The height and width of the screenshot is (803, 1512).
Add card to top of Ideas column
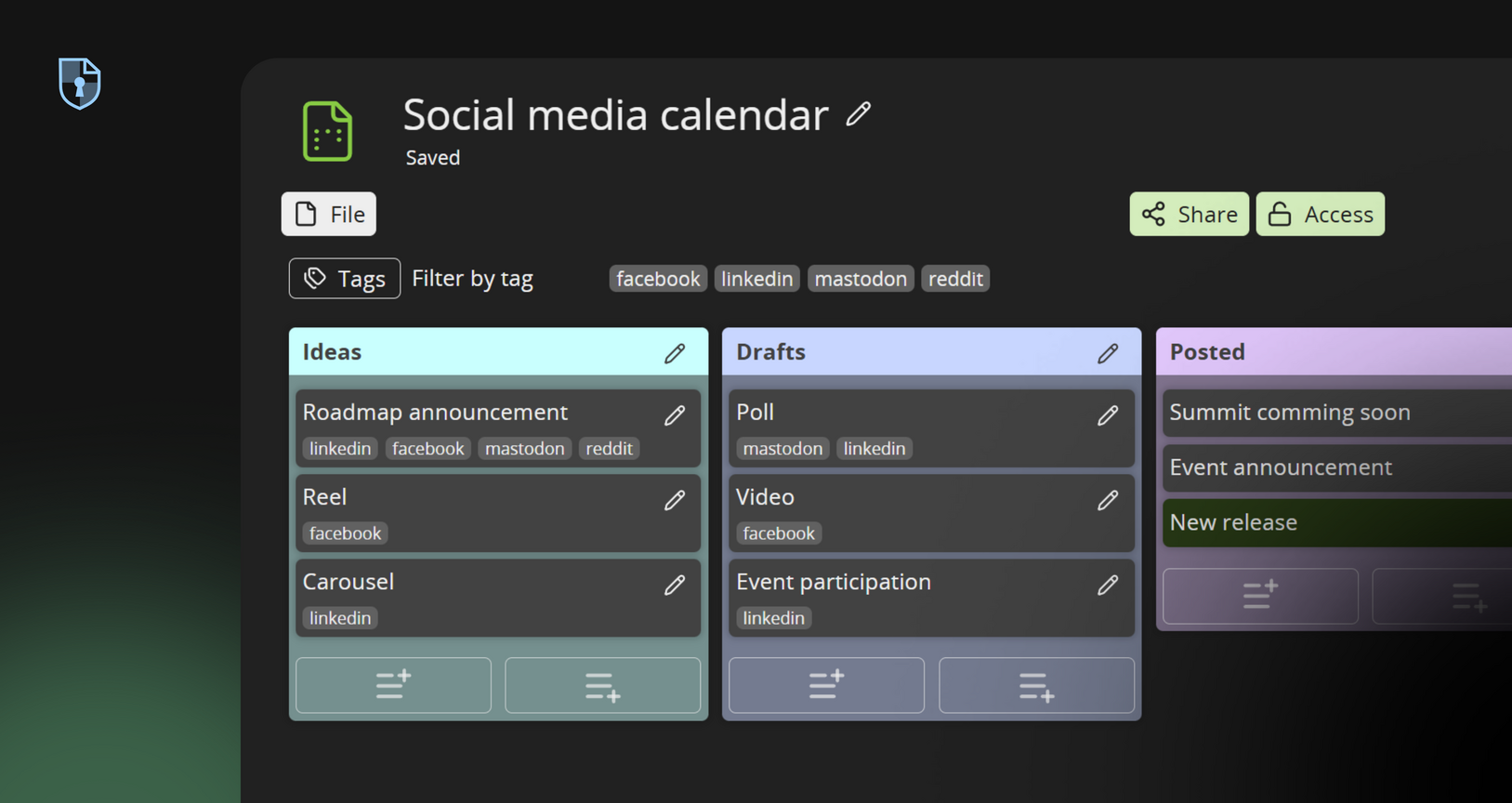pos(393,685)
